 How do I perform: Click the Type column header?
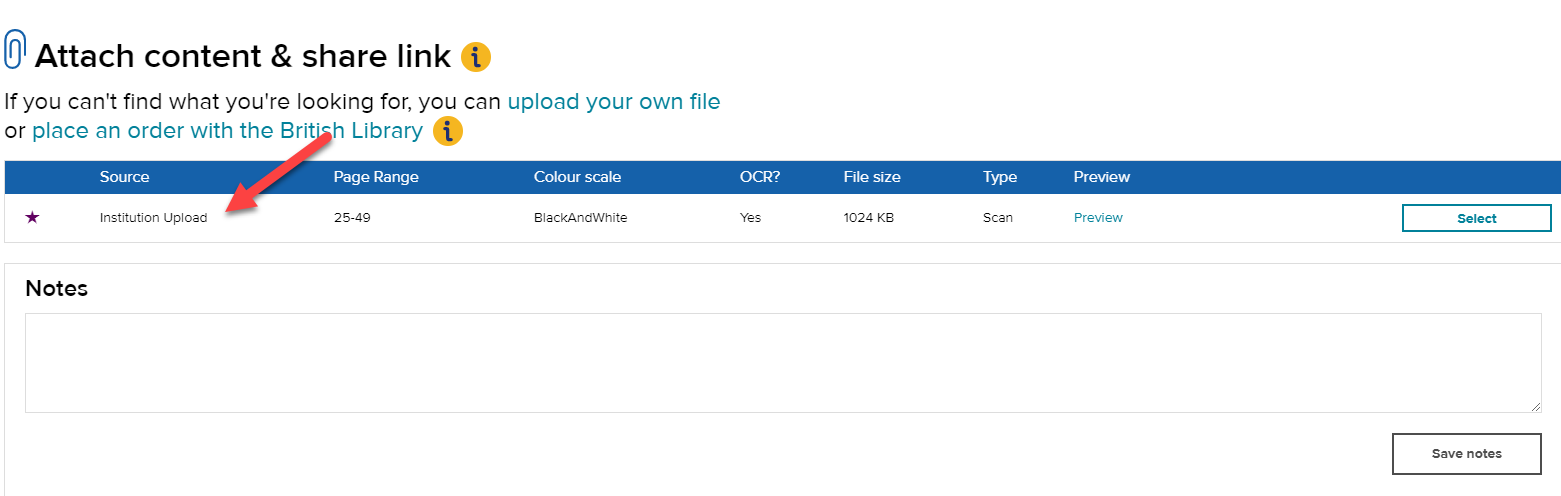[x=1000, y=177]
